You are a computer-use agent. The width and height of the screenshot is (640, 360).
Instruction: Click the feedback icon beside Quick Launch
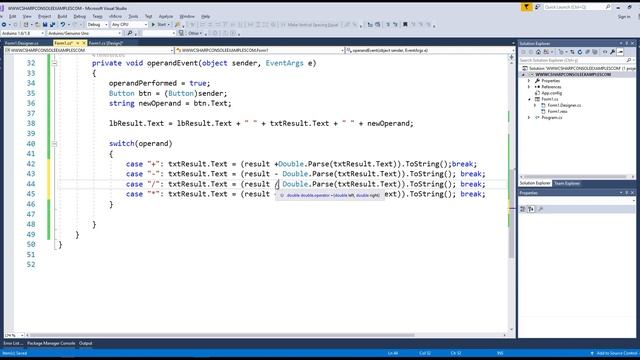pos(538,7)
